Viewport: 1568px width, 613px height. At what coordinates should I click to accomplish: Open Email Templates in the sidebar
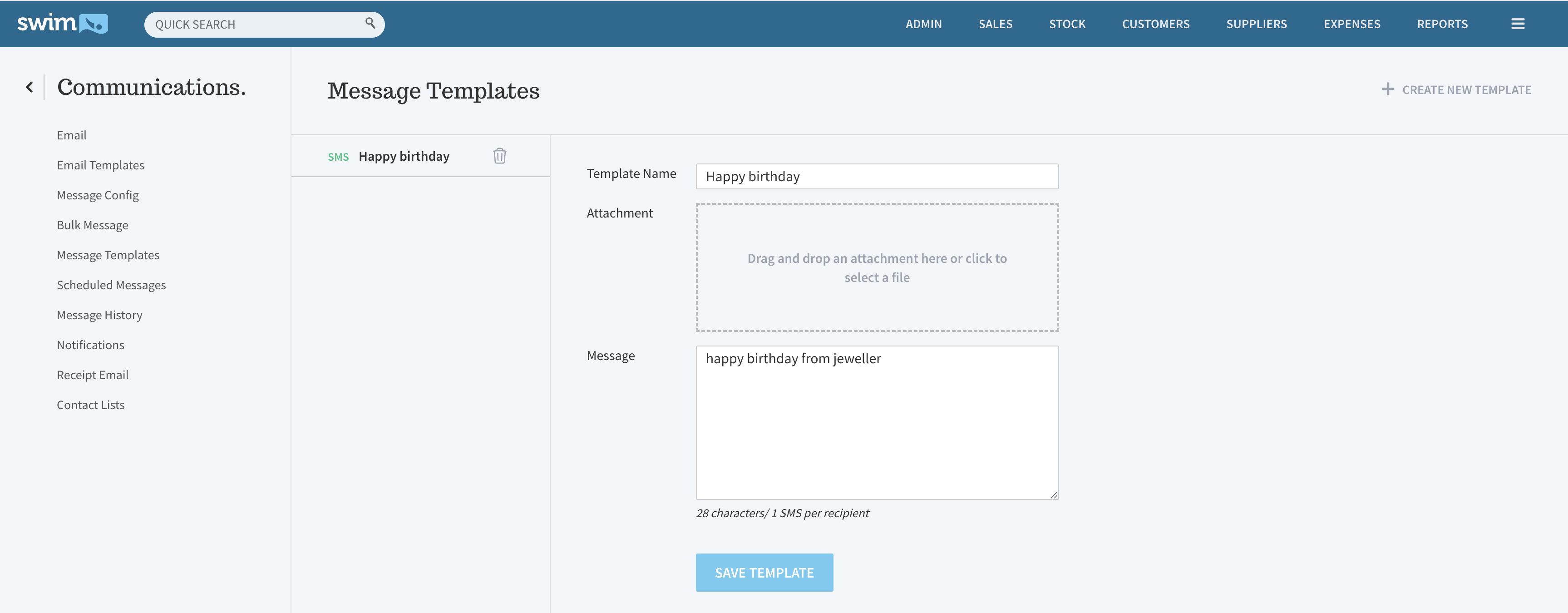(100, 165)
